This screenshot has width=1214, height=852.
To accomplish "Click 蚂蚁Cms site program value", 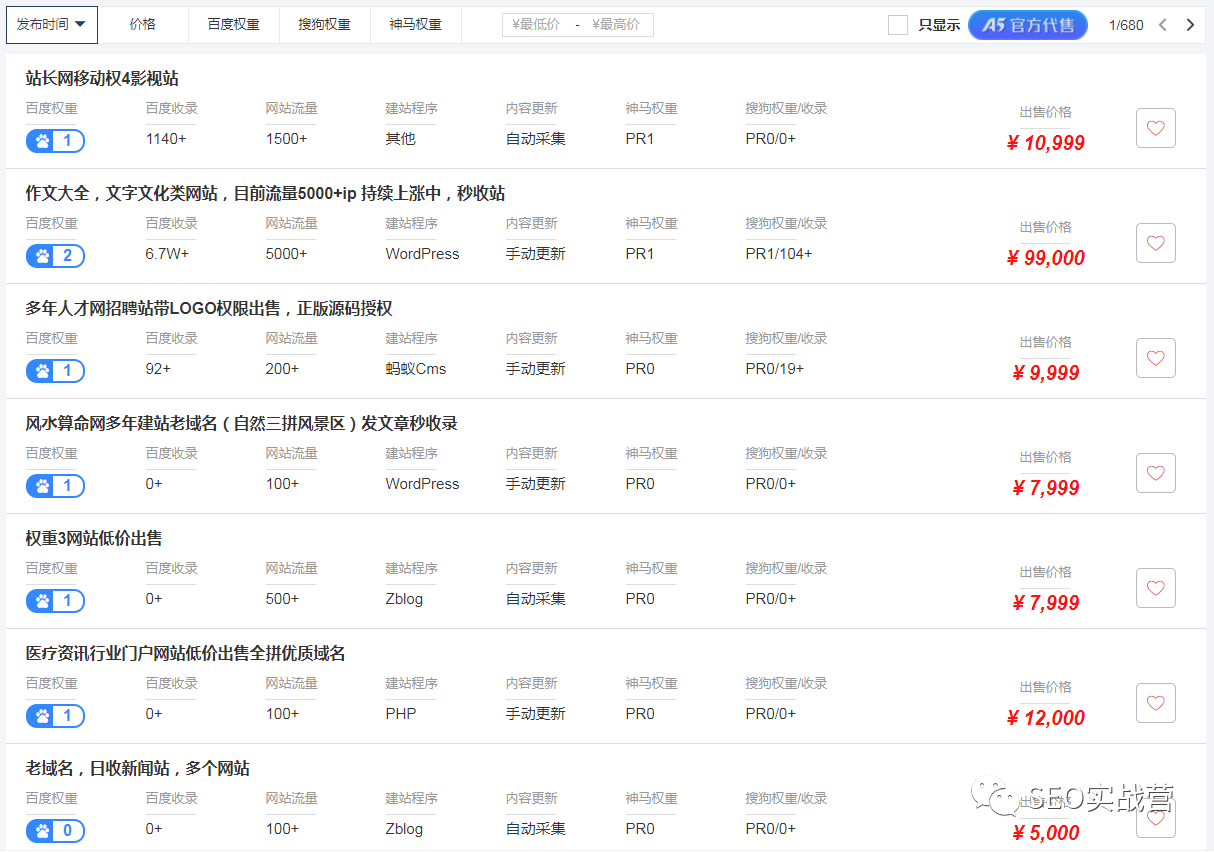I will point(416,369).
